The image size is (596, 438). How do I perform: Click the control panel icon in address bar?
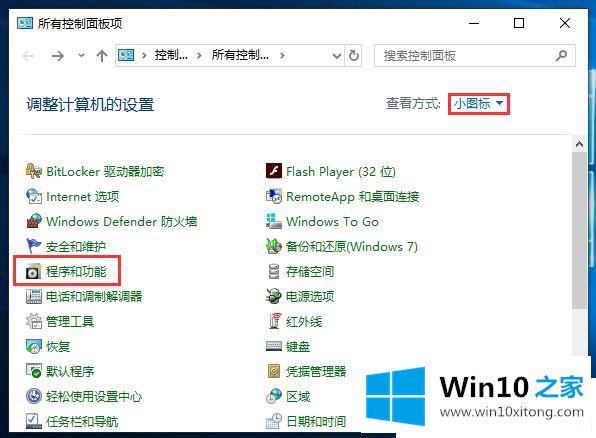point(126,56)
